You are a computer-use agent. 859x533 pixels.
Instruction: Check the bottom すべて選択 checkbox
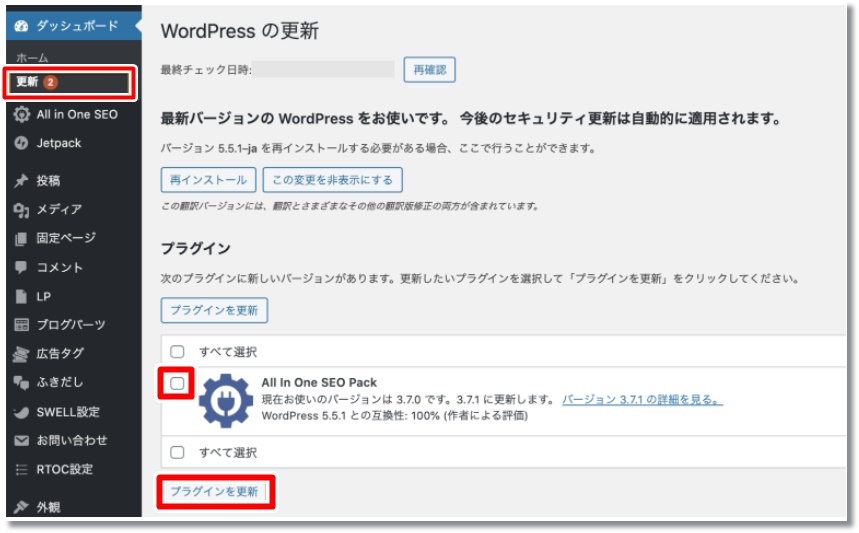click(x=177, y=452)
